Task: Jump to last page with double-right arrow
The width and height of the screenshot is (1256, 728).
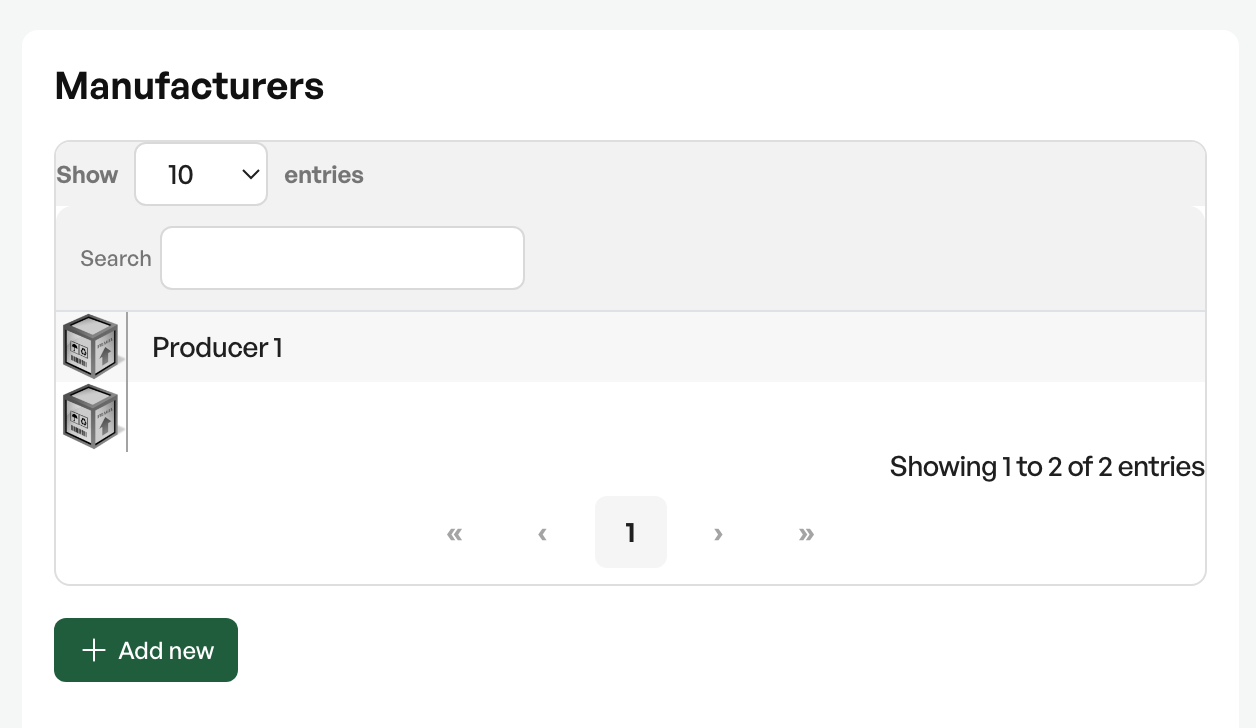Action: point(806,533)
